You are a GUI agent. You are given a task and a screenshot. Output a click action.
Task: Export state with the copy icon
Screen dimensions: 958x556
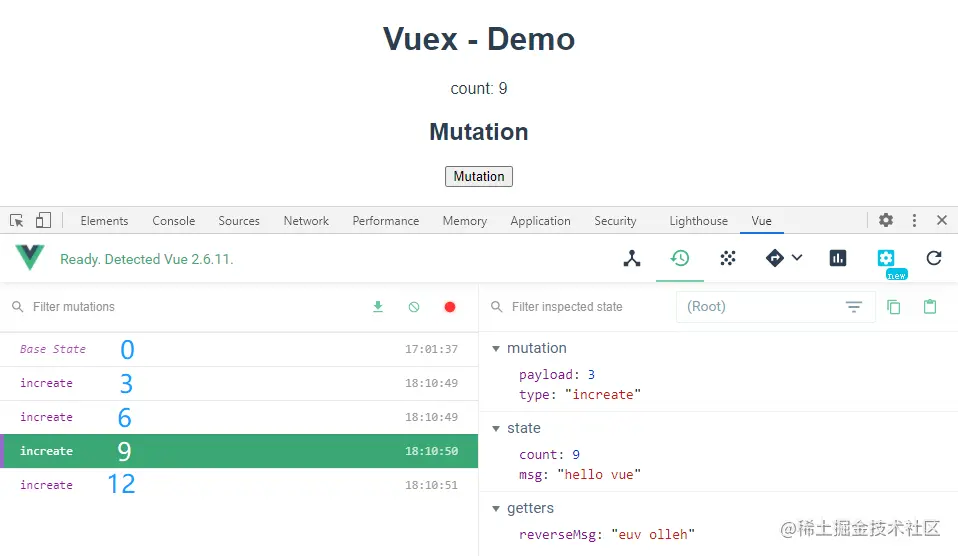(x=893, y=307)
